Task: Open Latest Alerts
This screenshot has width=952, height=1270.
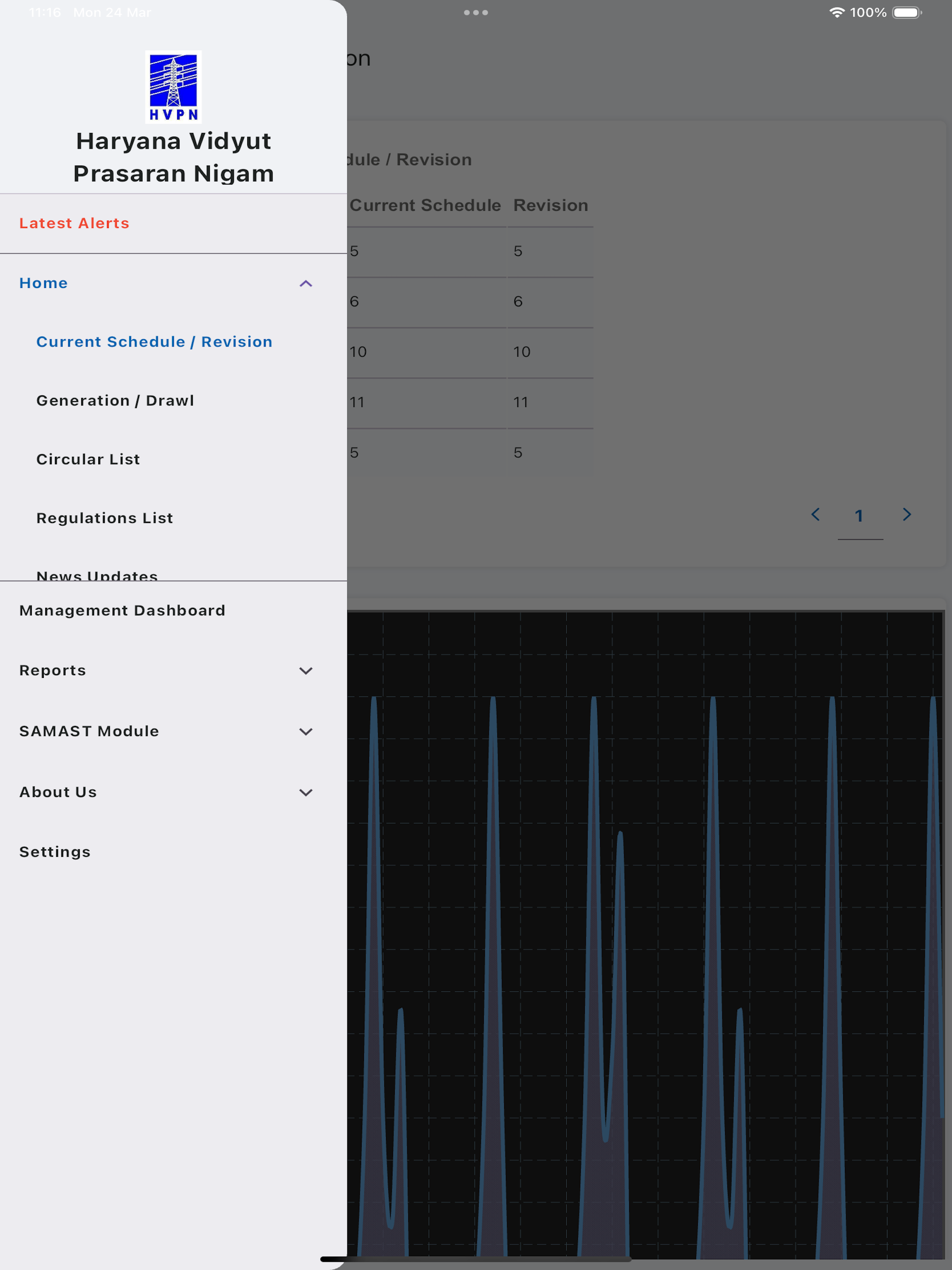Action: (x=74, y=223)
